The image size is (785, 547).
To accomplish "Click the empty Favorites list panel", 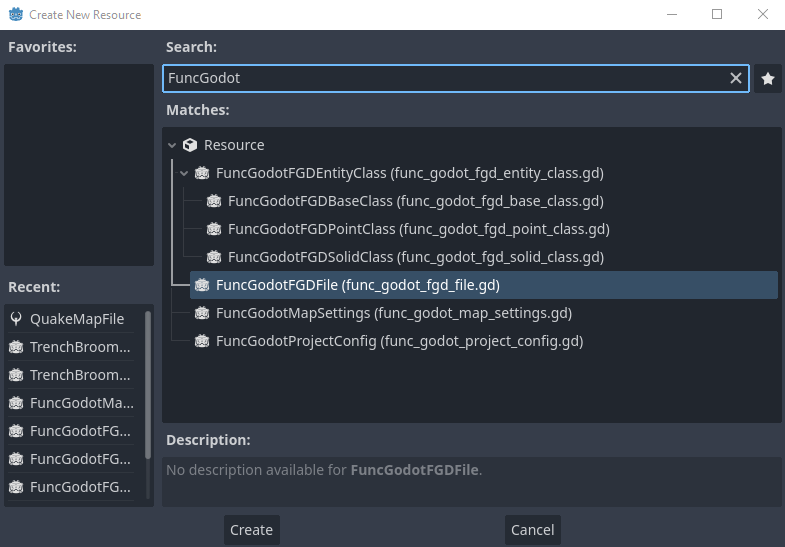I will pos(79,165).
